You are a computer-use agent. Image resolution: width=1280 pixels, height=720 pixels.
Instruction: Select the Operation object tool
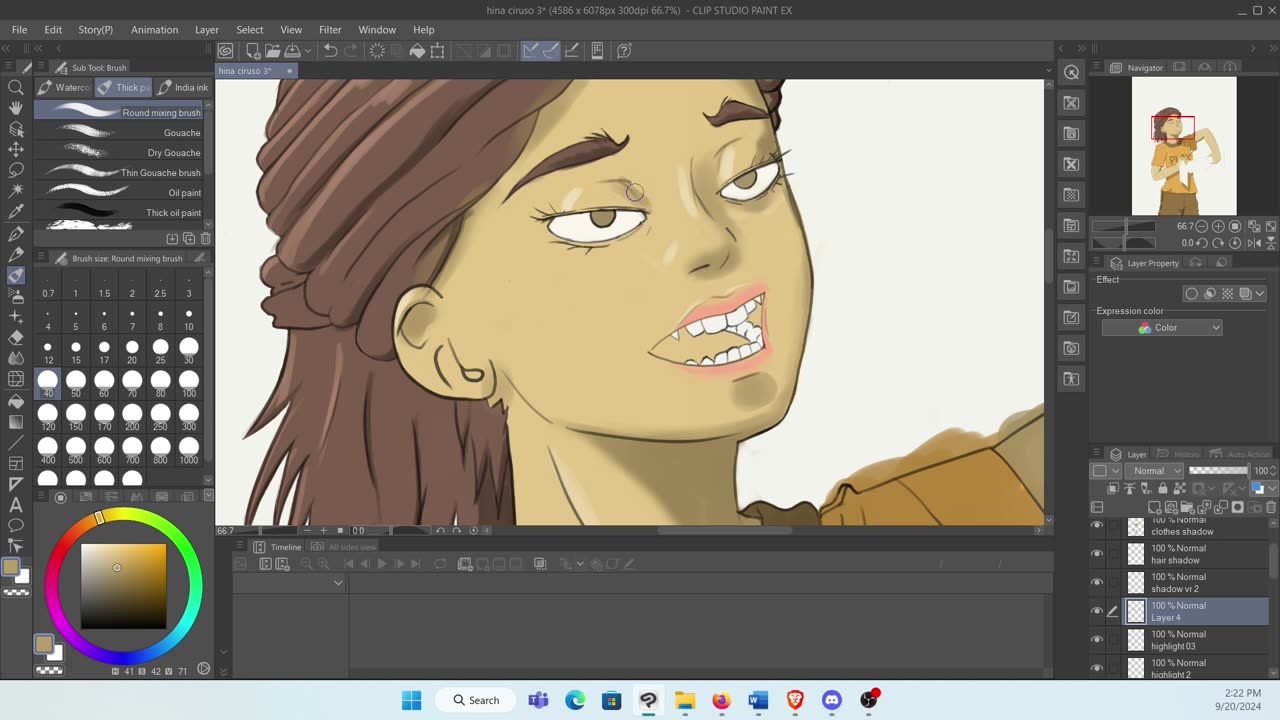click(x=16, y=129)
